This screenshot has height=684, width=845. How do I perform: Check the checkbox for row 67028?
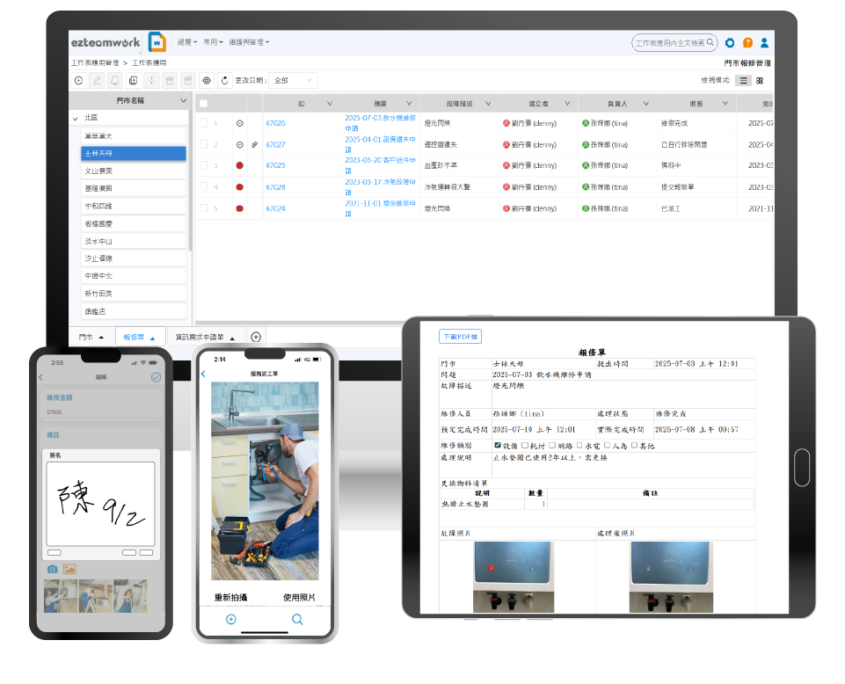point(204,187)
